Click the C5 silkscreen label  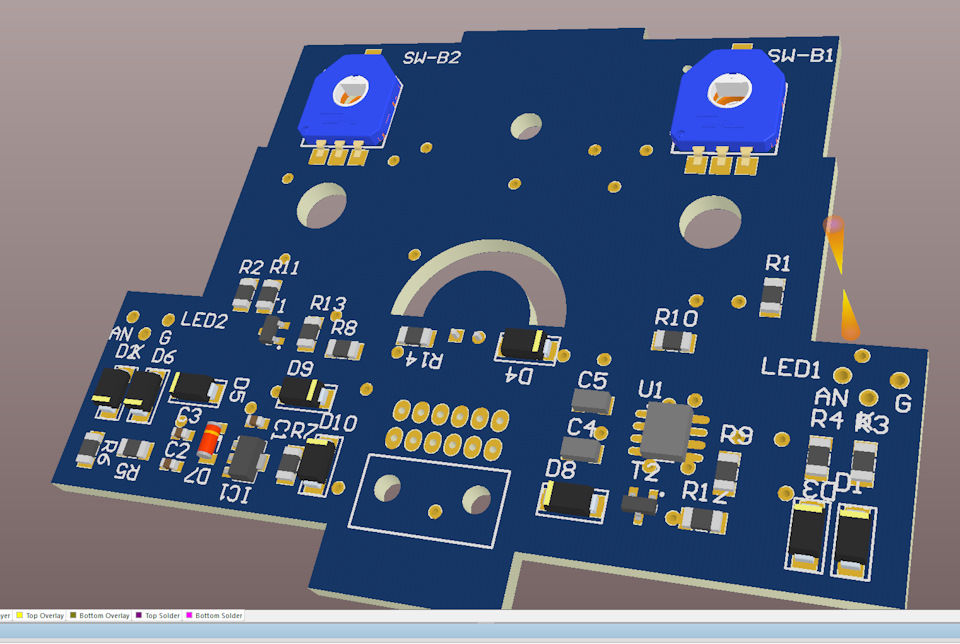pyautogui.click(x=592, y=381)
